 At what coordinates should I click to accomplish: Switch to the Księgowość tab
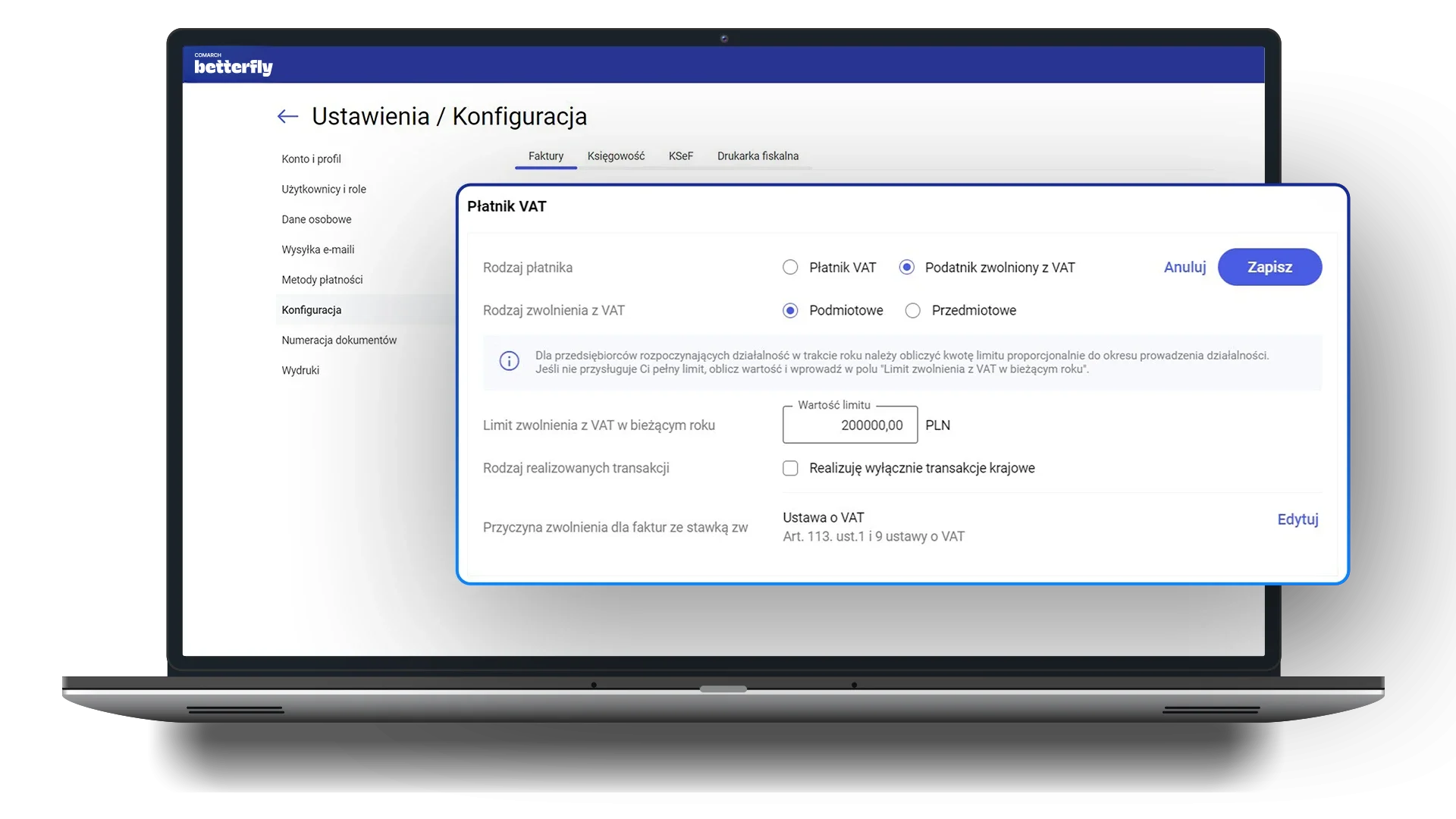[616, 156]
